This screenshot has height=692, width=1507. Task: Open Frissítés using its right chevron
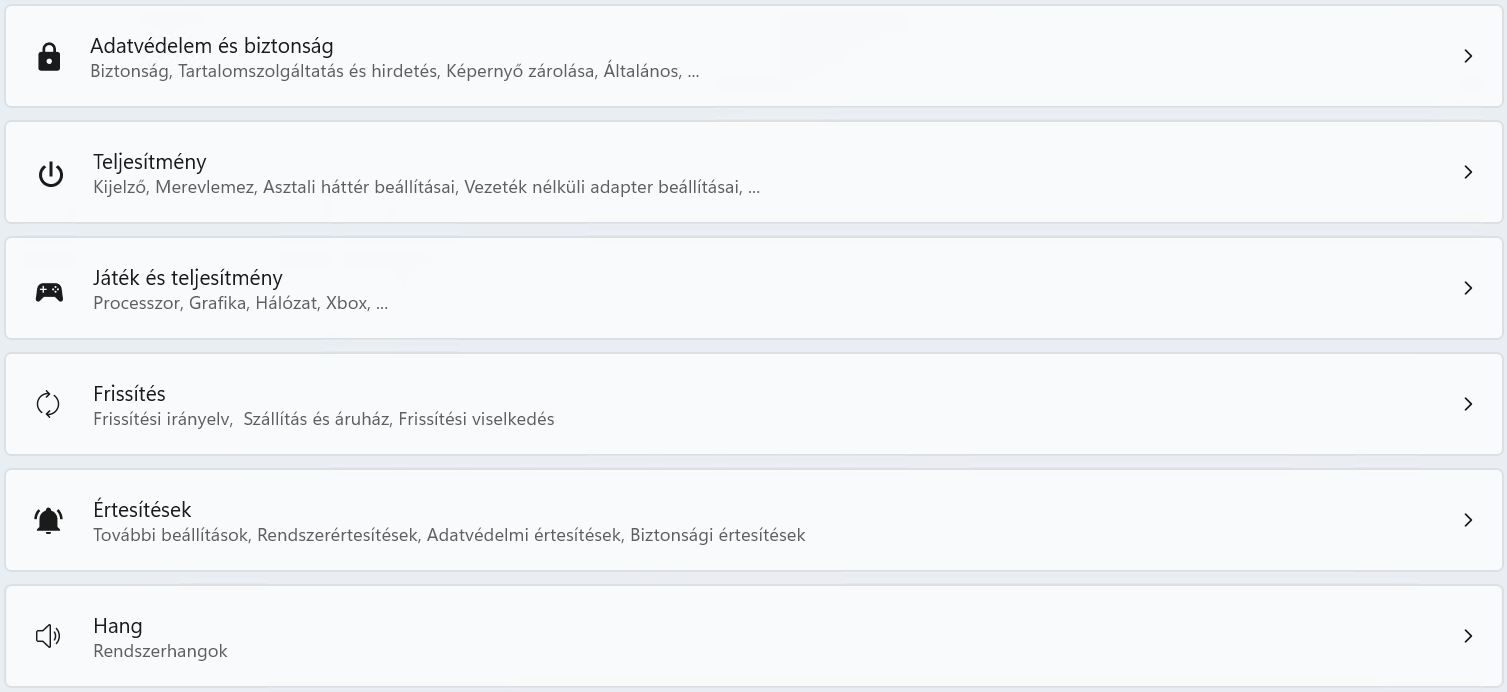tap(1468, 404)
